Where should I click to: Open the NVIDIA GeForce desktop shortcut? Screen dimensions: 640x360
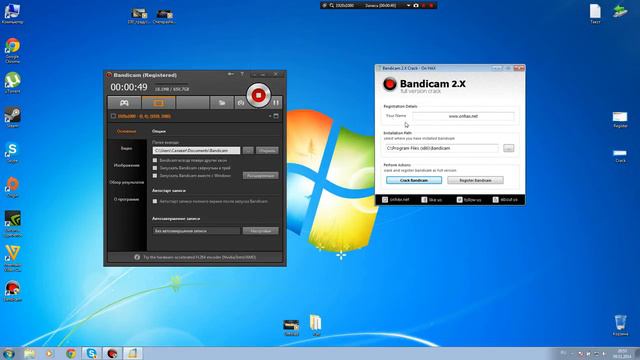click(13, 224)
